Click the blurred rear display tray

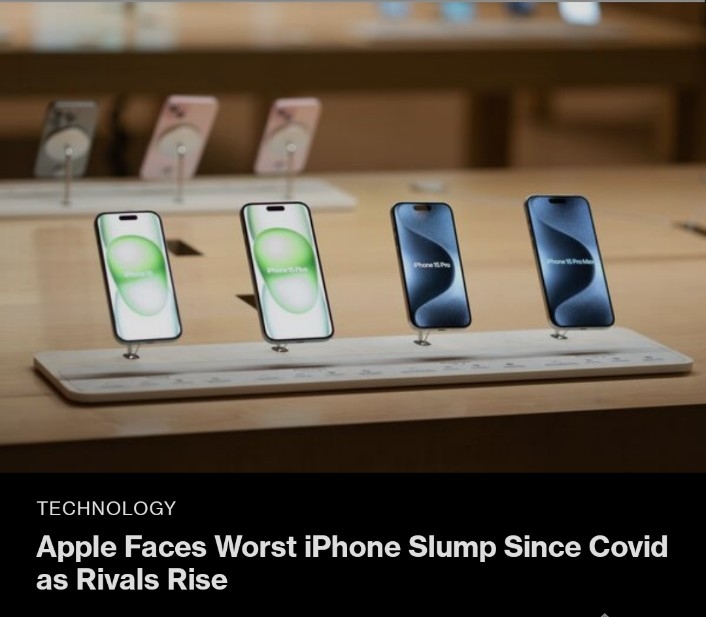click(x=178, y=195)
